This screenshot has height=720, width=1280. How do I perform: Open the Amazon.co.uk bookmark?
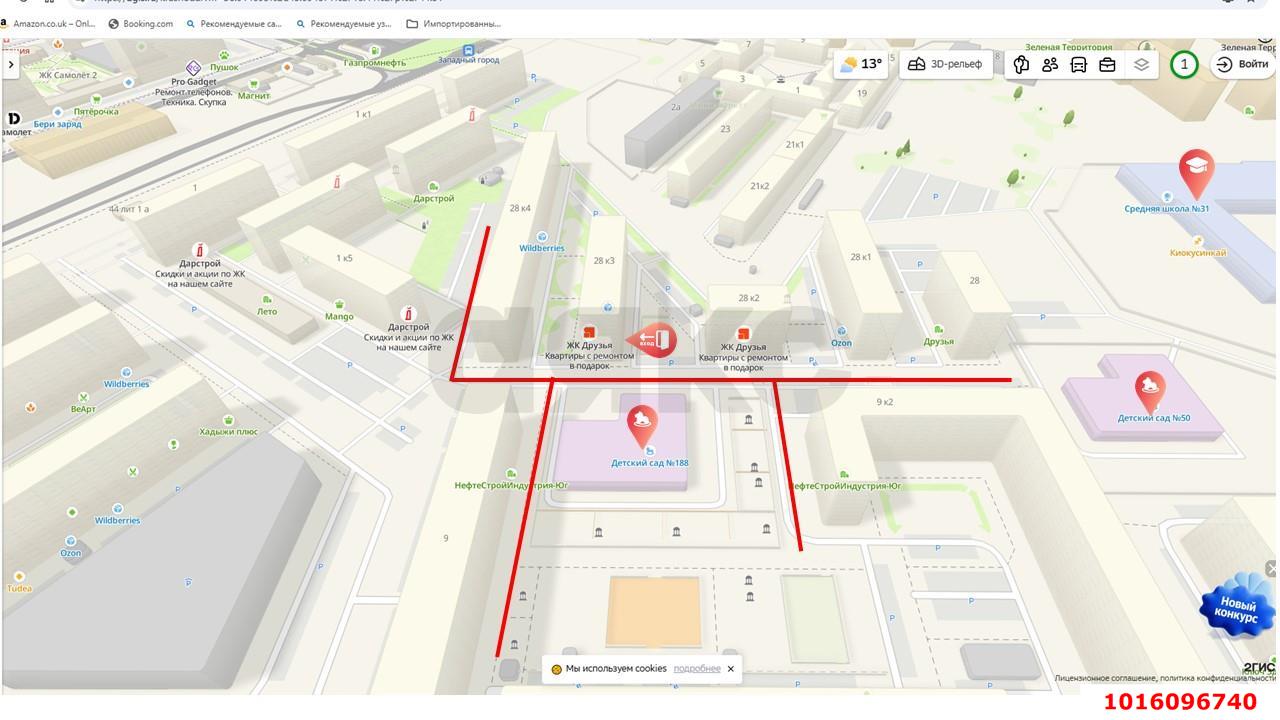(48, 23)
